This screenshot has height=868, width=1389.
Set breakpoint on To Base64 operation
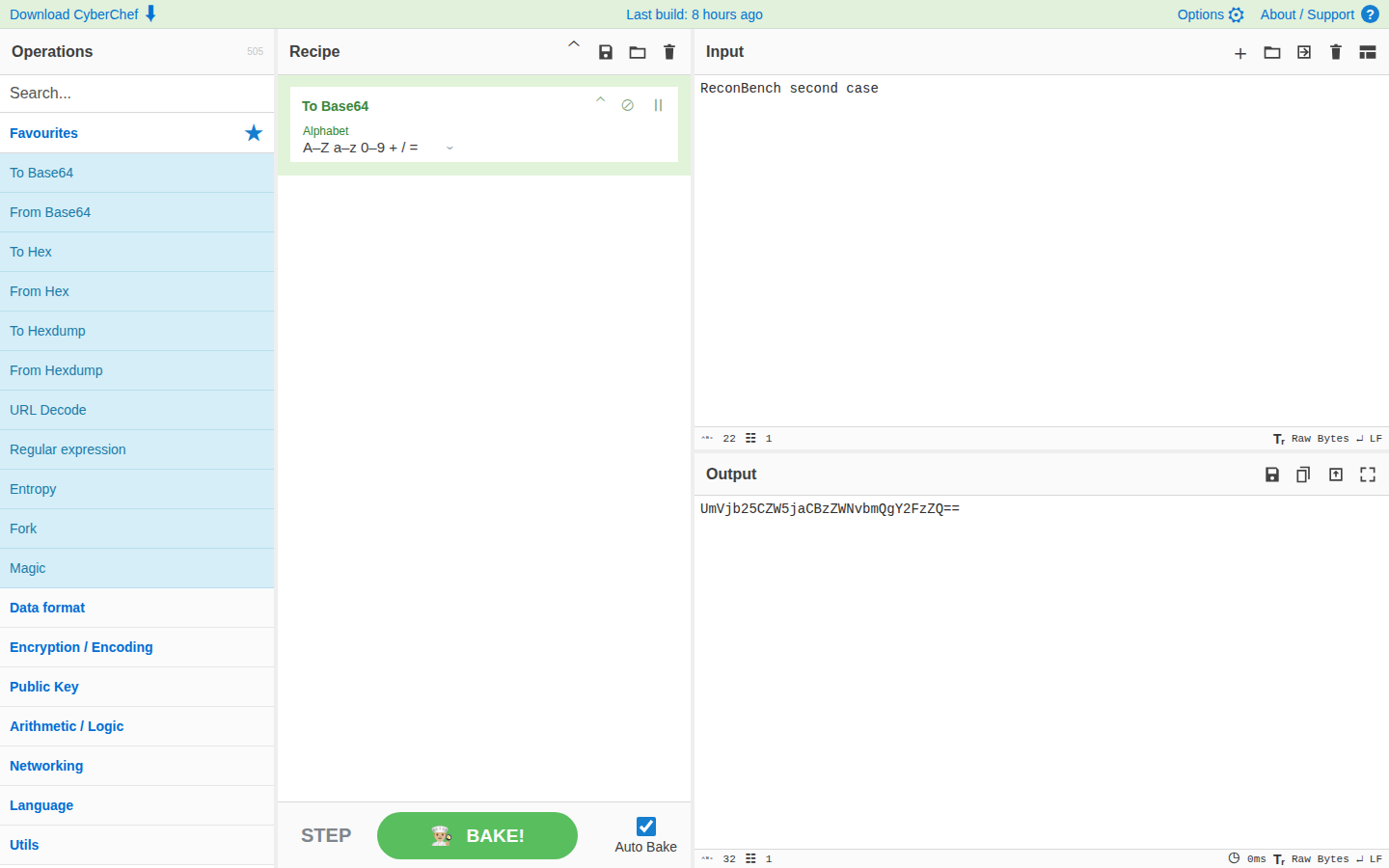pyautogui.click(x=658, y=105)
